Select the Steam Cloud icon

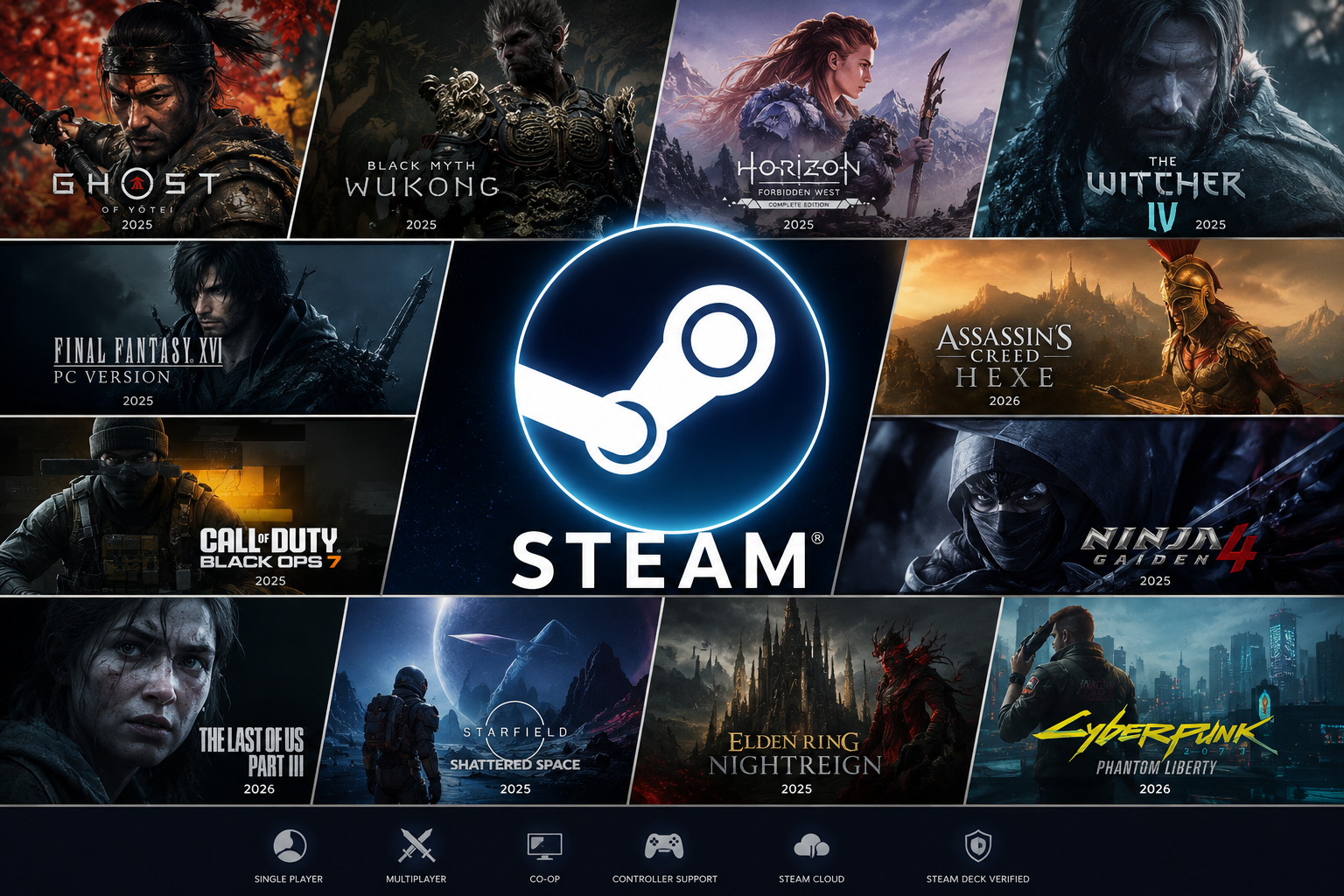[x=811, y=846]
